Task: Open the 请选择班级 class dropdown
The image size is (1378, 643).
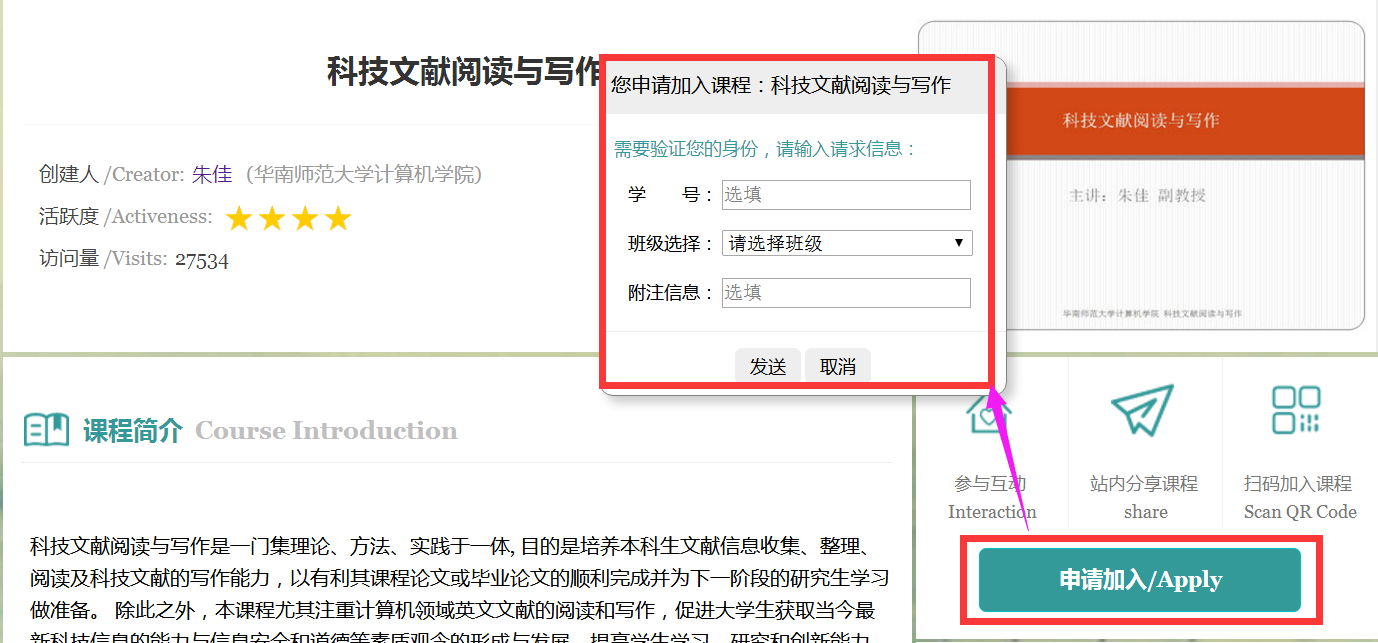Action: click(x=845, y=243)
